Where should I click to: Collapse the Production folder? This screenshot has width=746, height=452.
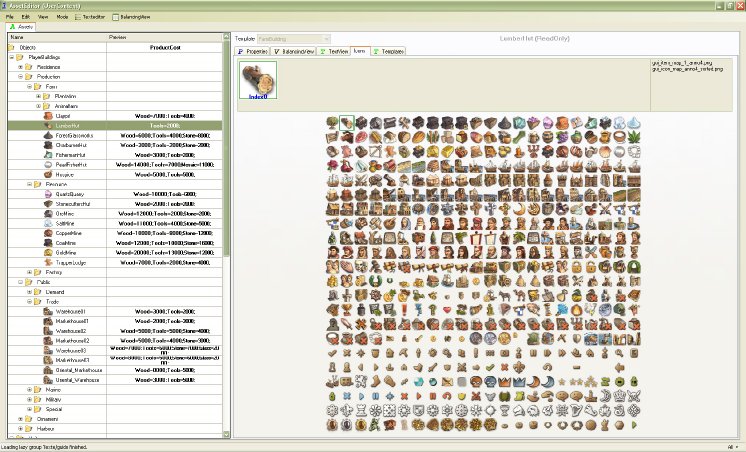coord(20,77)
